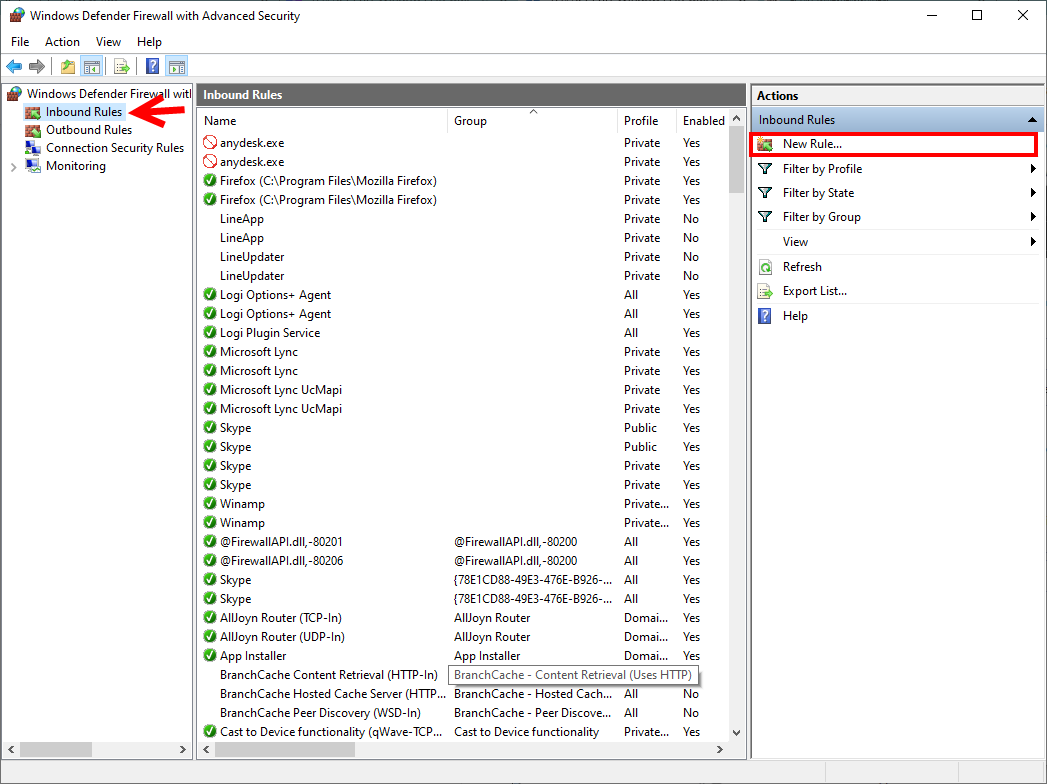Open the View submenu arrow in Actions
This screenshot has height=784, width=1047.
[x=1033, y=242]
